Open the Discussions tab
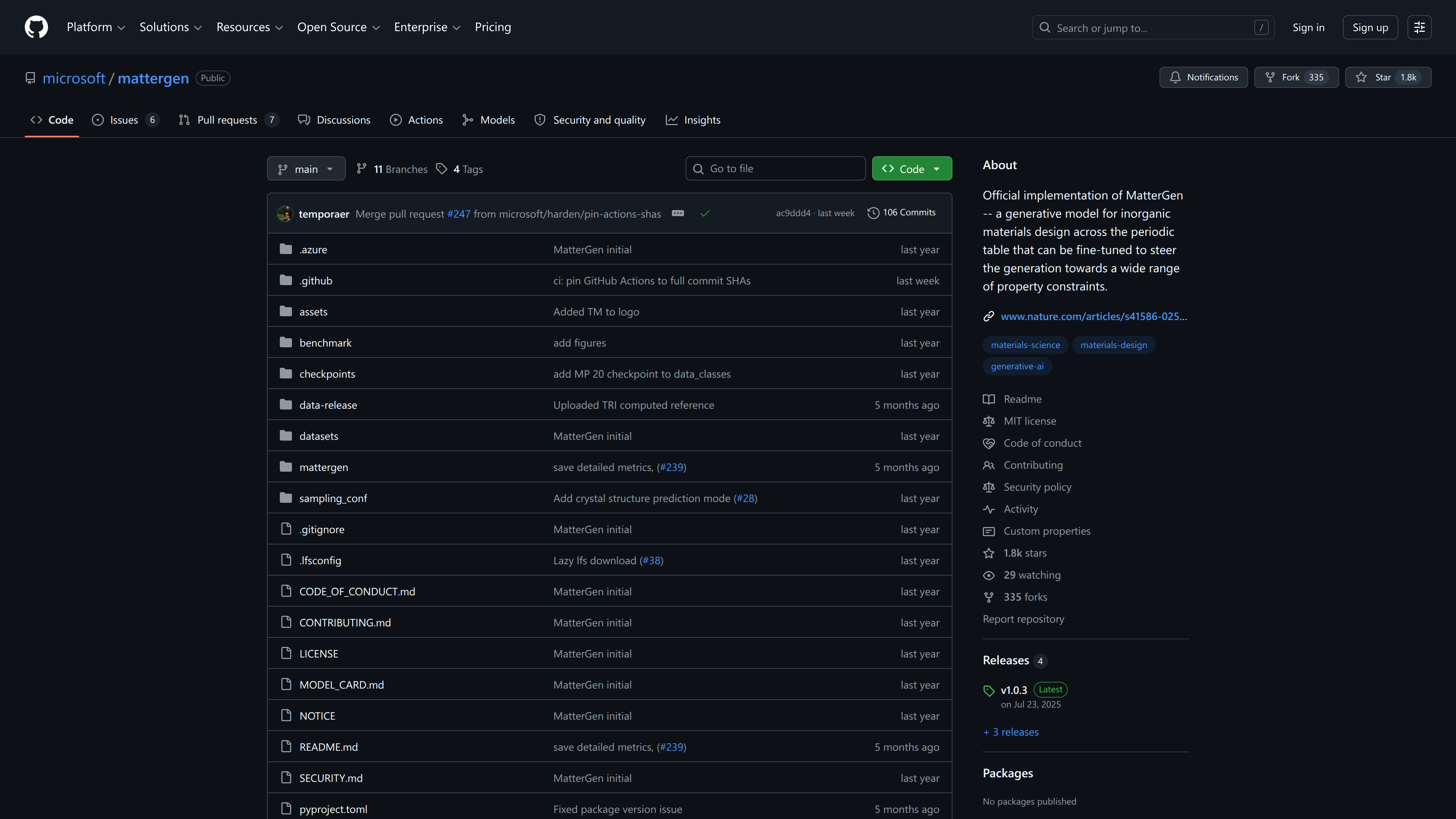Viewport: 1456px width, 819px height. [334, 120]
